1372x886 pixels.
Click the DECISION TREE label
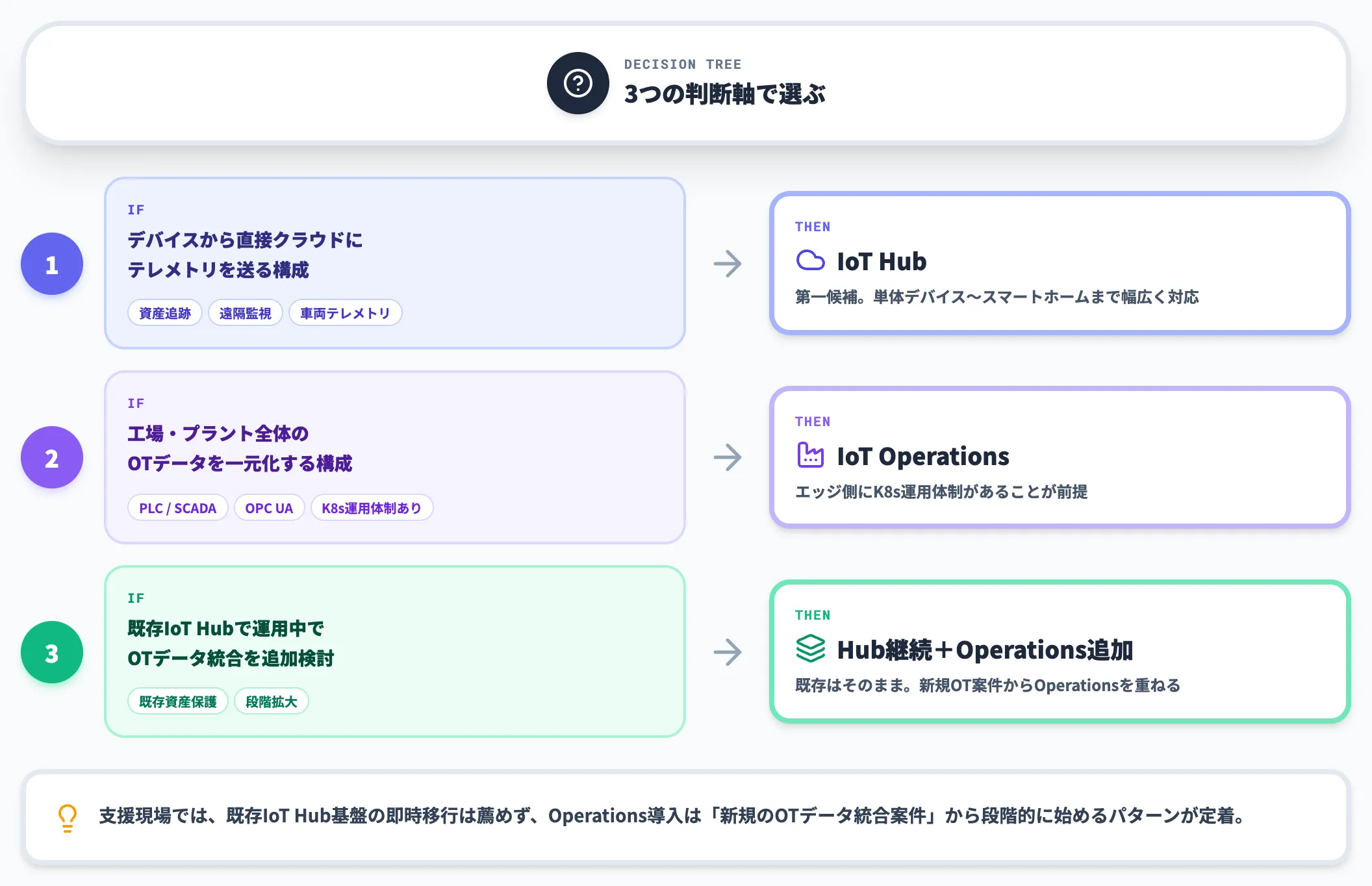click(x=683, y=64)
